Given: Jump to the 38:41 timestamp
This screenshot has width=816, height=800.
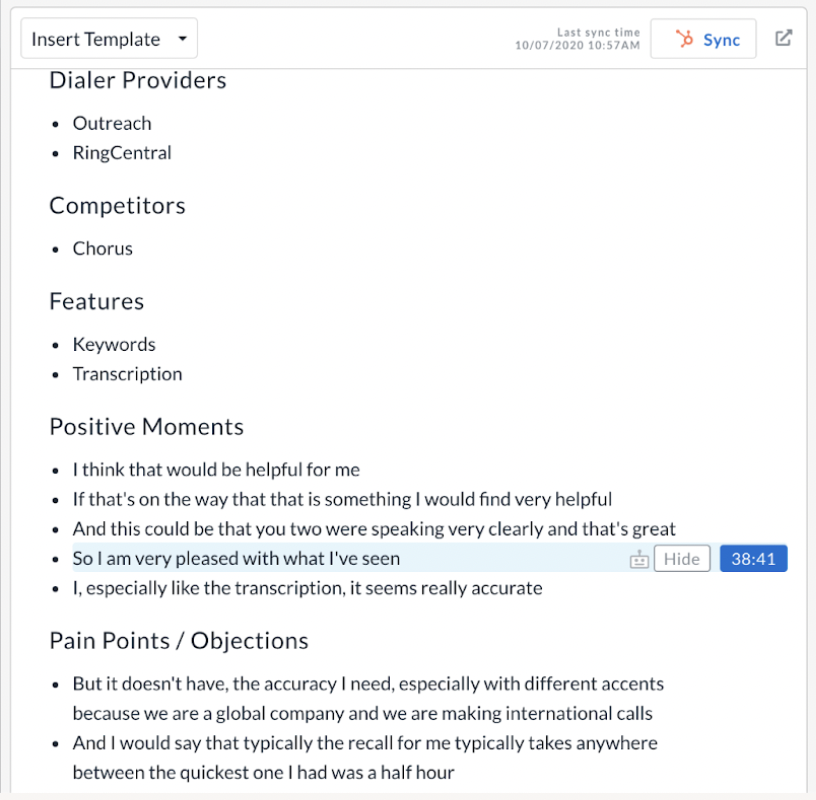Looking at the screenshot, I should point(753,558).
